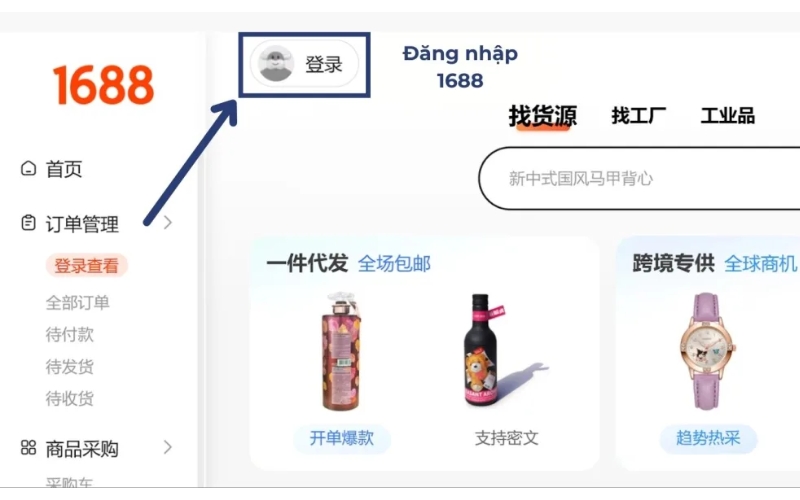Viewport: 800px width, 500px height.
Task: Click the grid icon beside 商品采购
Action: pyautogui.click(x=29, y=448)
